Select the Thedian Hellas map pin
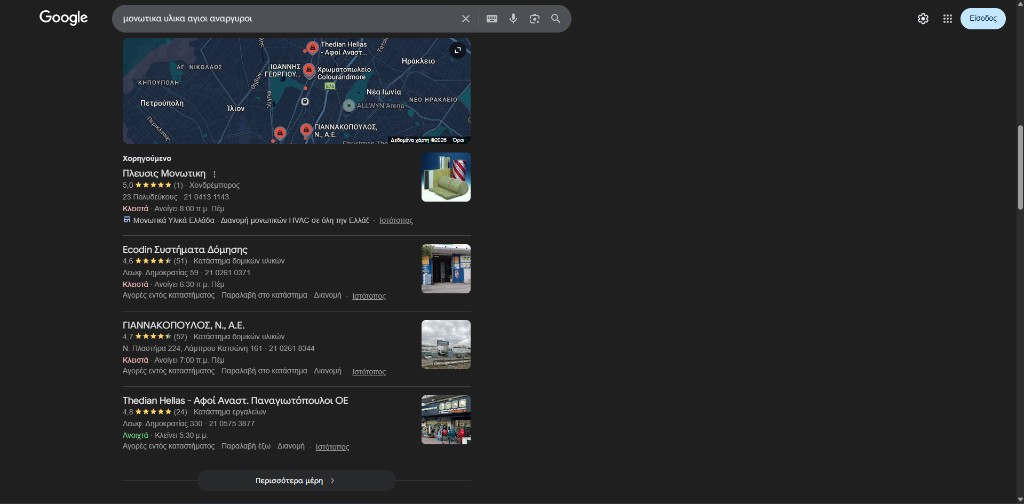This screenshot has height=504, width=1024. pos(313,48)
